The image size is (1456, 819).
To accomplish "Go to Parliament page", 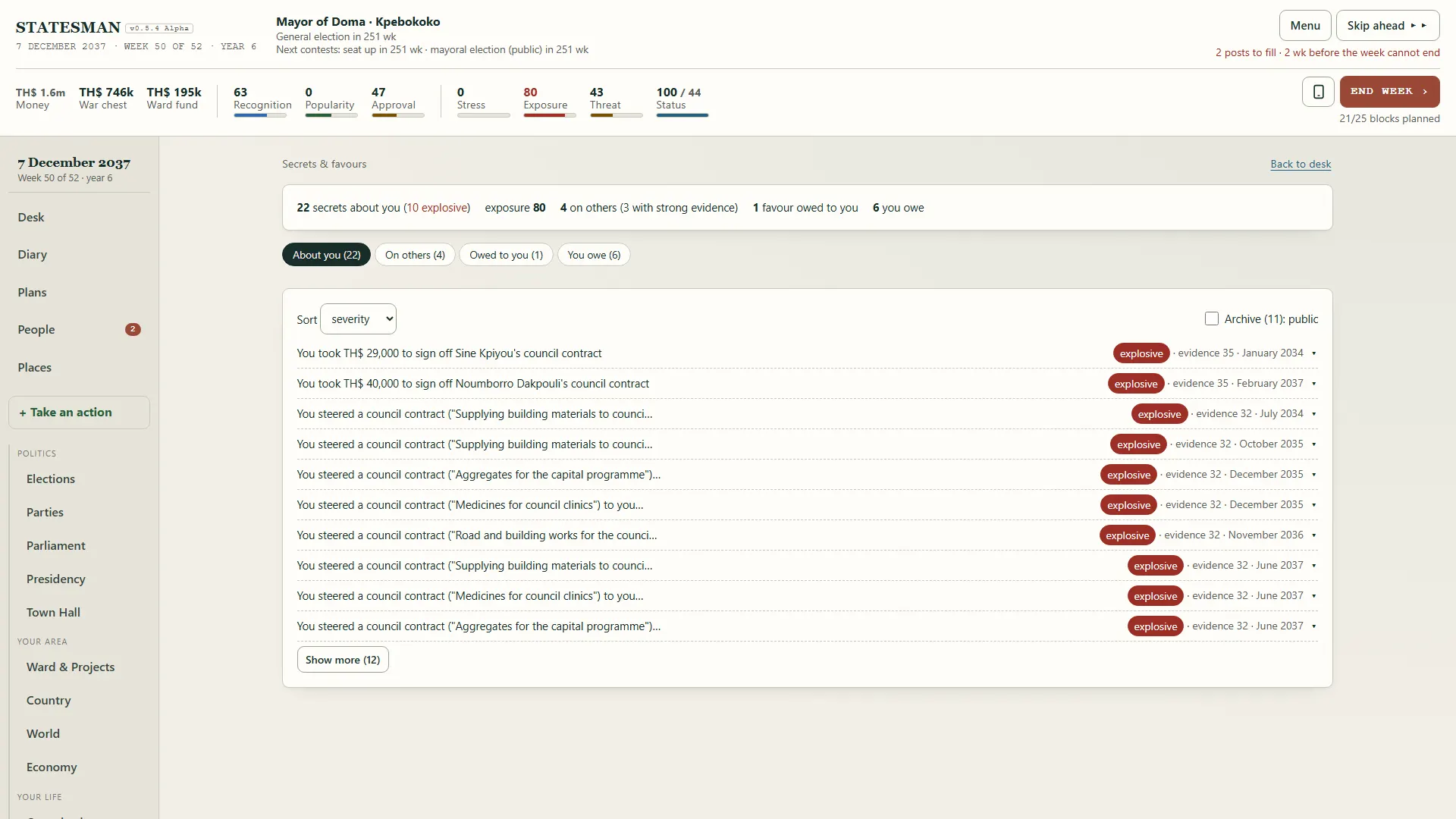I will (56, 546).
